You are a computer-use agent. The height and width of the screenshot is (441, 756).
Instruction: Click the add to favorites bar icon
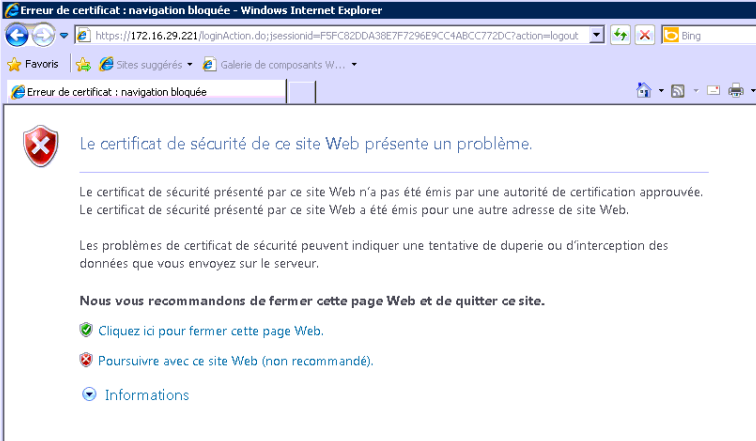tap(84, 64)
